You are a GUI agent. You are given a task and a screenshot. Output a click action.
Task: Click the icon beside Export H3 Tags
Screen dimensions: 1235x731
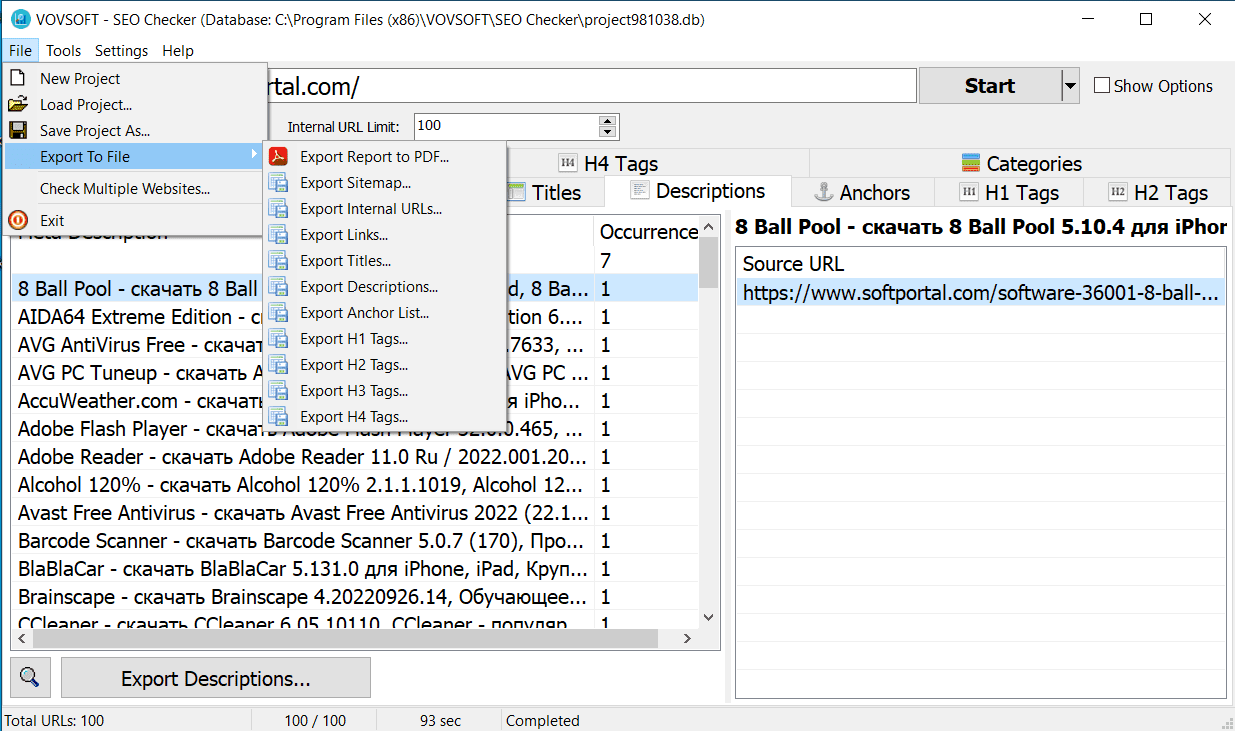[279, 390]
